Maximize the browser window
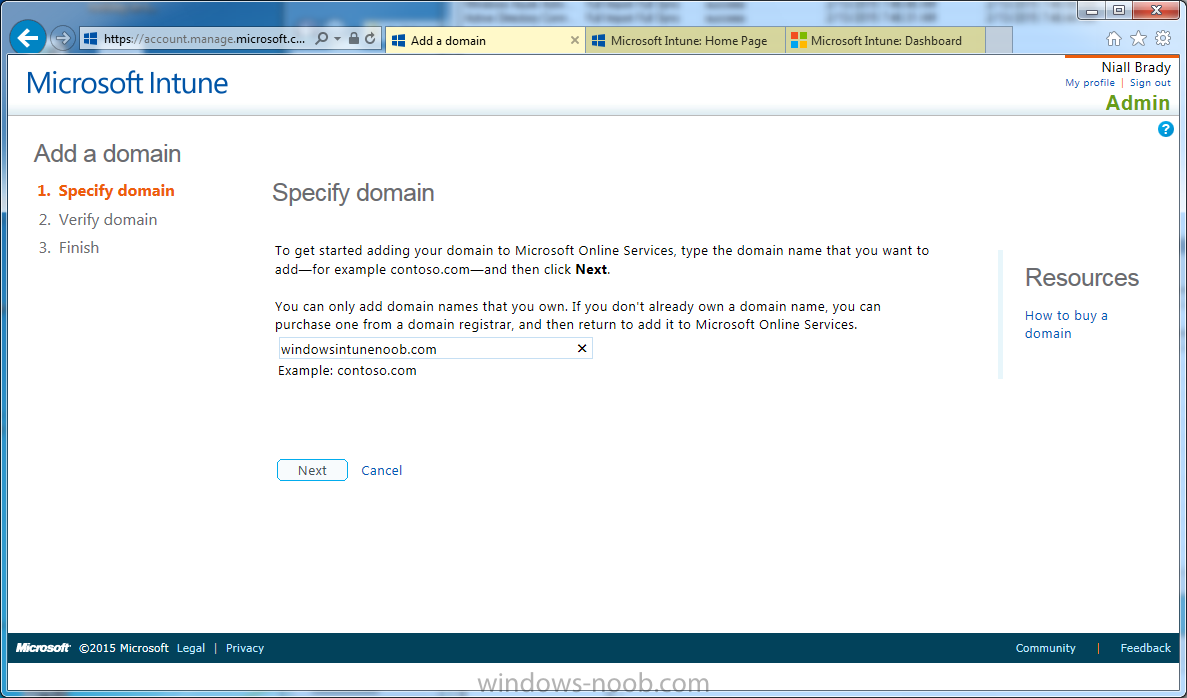The image size is (1187, 698). click(x=1119, y=11)
